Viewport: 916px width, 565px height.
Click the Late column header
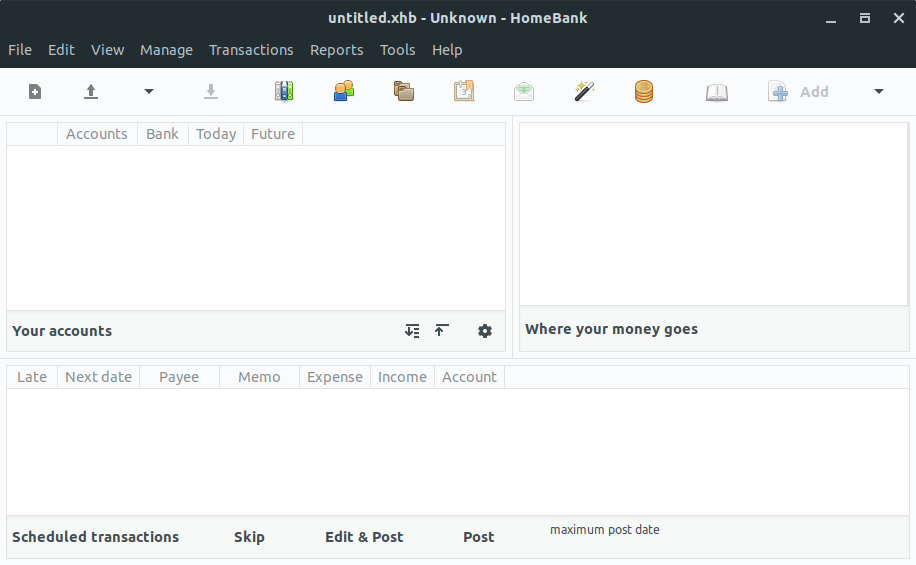pos(32,377)
